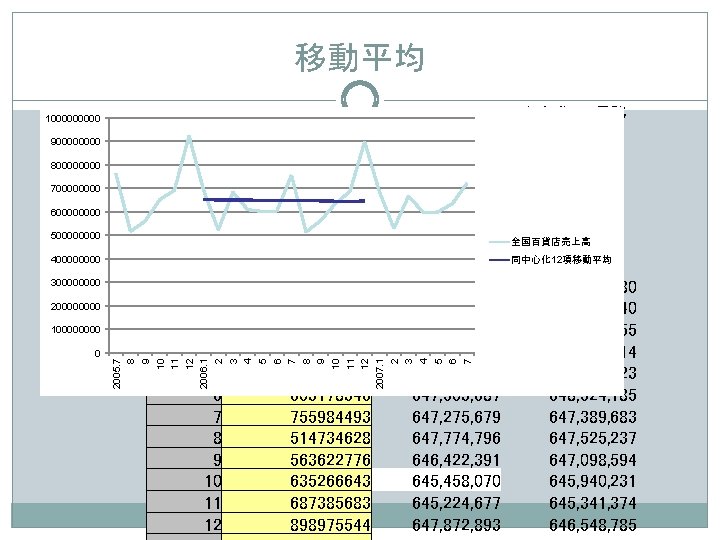The image size is (720, 540).
Task: Click the dark blue moving average line
Action: pyautogui.click(x=284, y=200)
